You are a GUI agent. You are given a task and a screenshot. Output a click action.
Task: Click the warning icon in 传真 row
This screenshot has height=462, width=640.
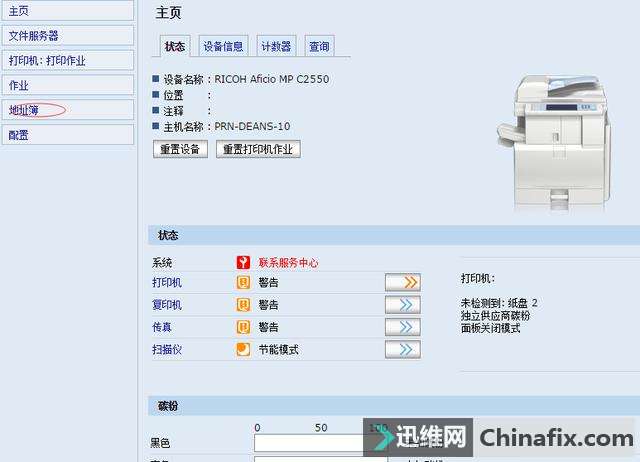coord(243,327)
